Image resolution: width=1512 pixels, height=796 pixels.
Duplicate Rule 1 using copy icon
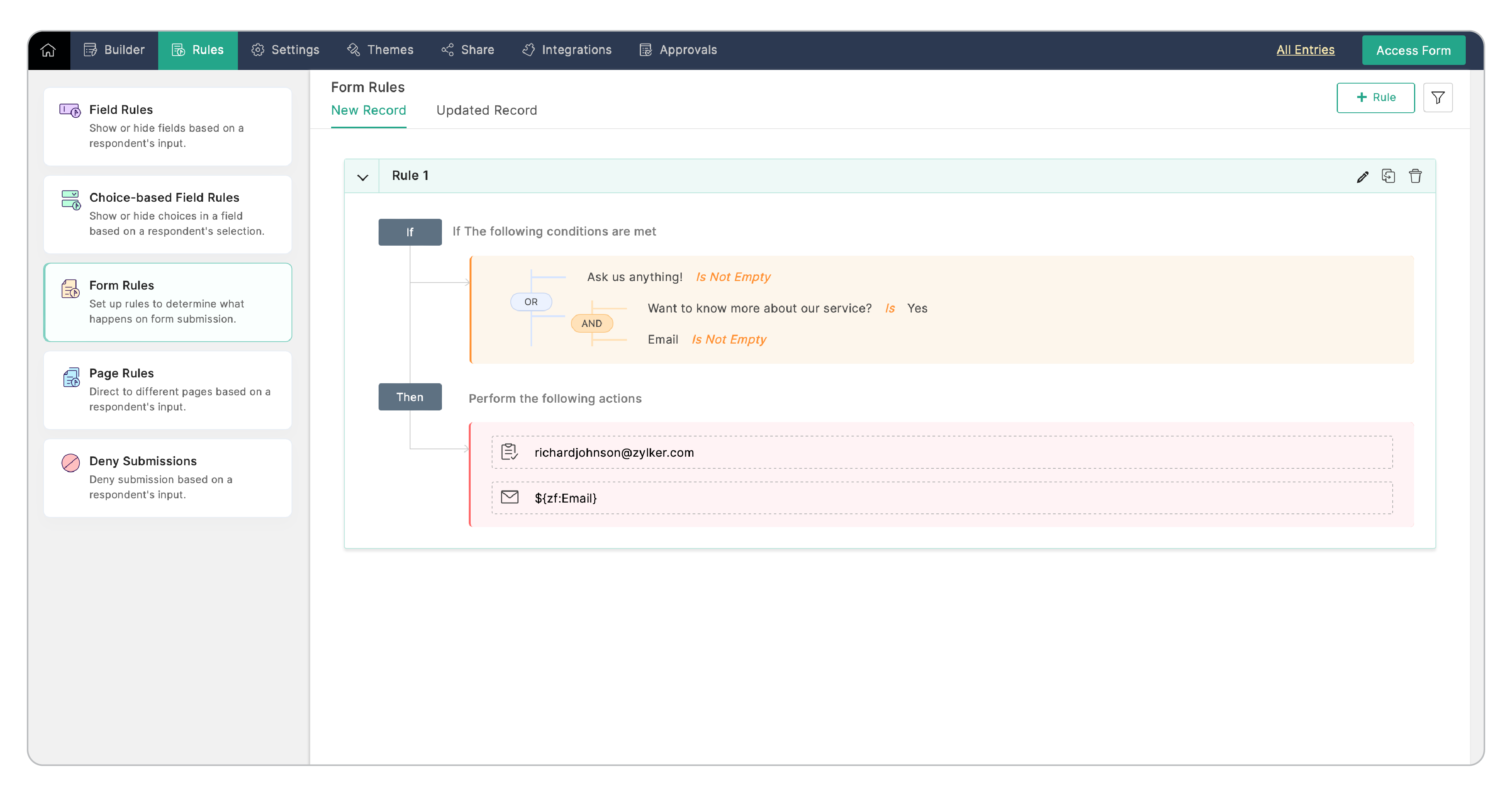(1388, 176)
